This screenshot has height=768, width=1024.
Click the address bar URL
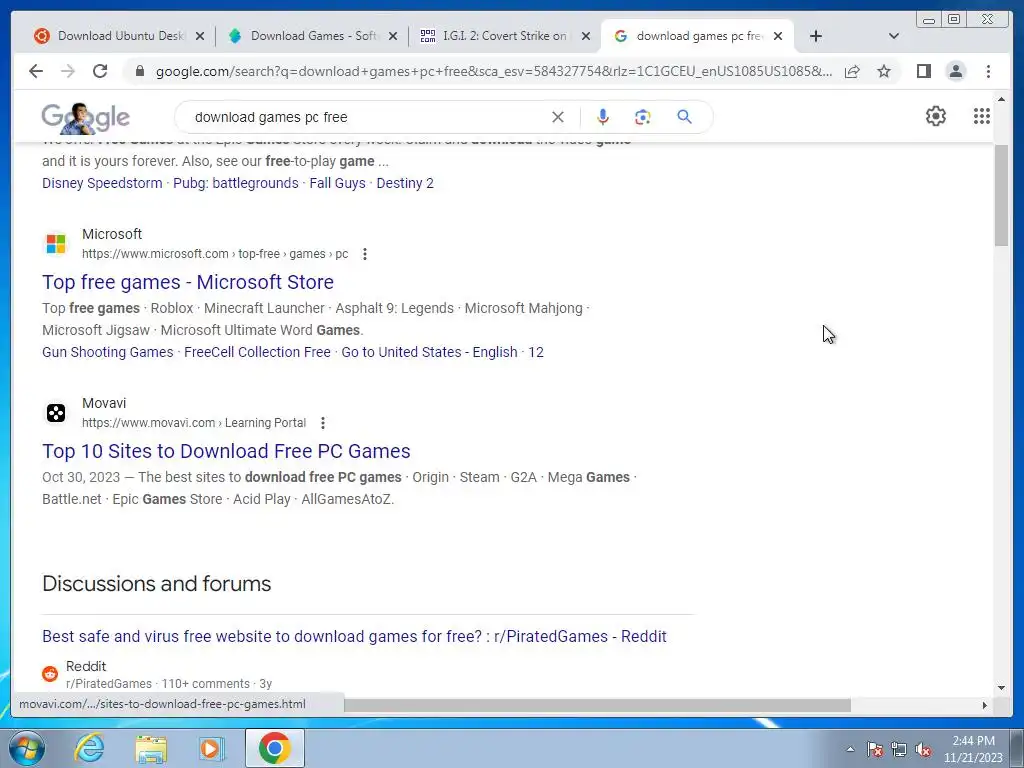point(494,71)
